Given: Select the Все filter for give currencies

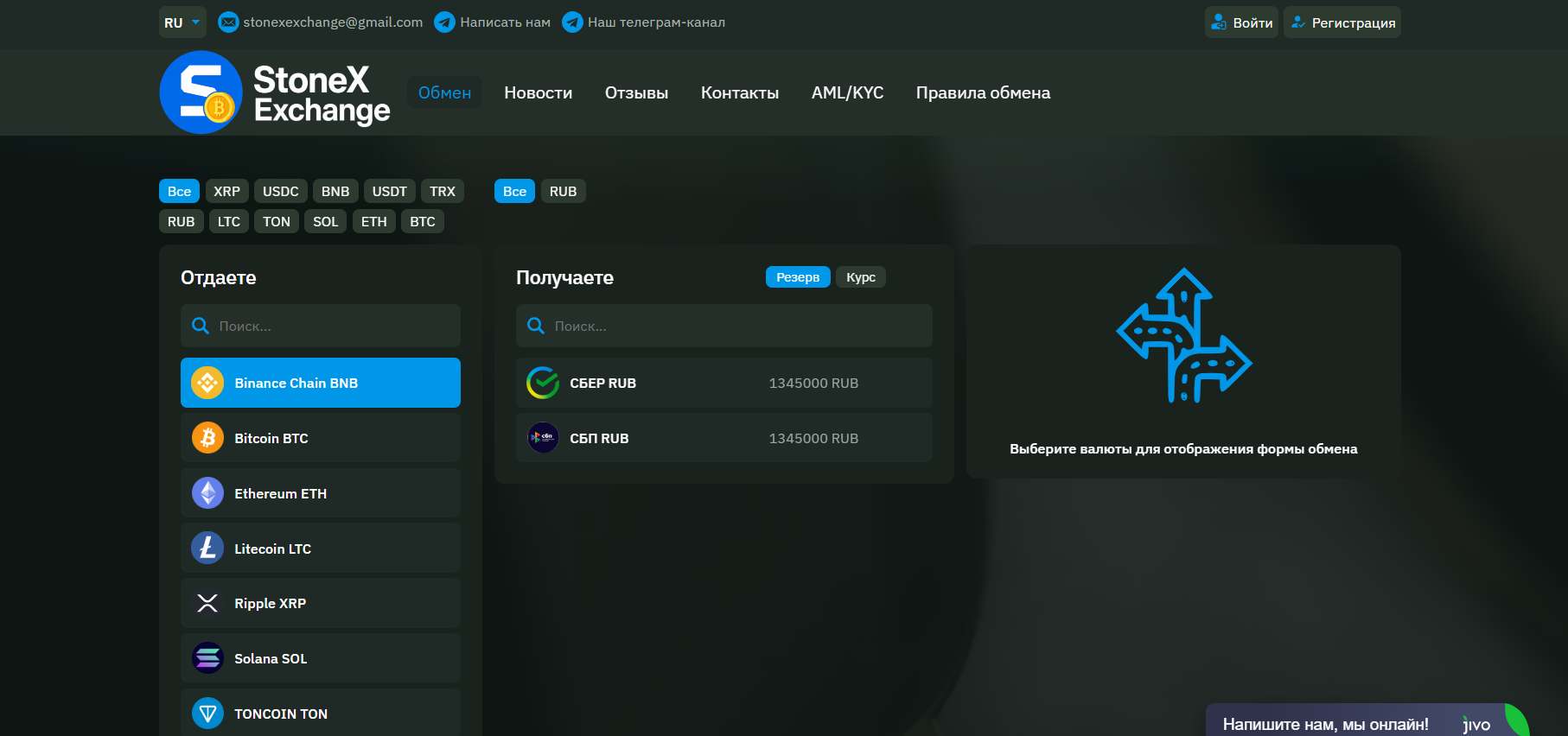Looking at the screenshot, I should coord(179,191).
